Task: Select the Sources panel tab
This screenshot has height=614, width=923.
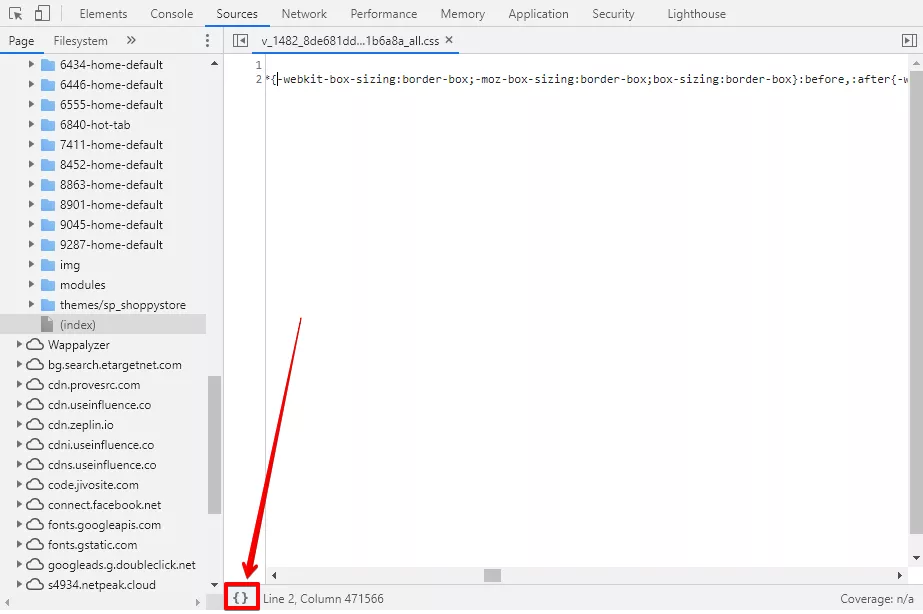Action: (x=237, y=14)
